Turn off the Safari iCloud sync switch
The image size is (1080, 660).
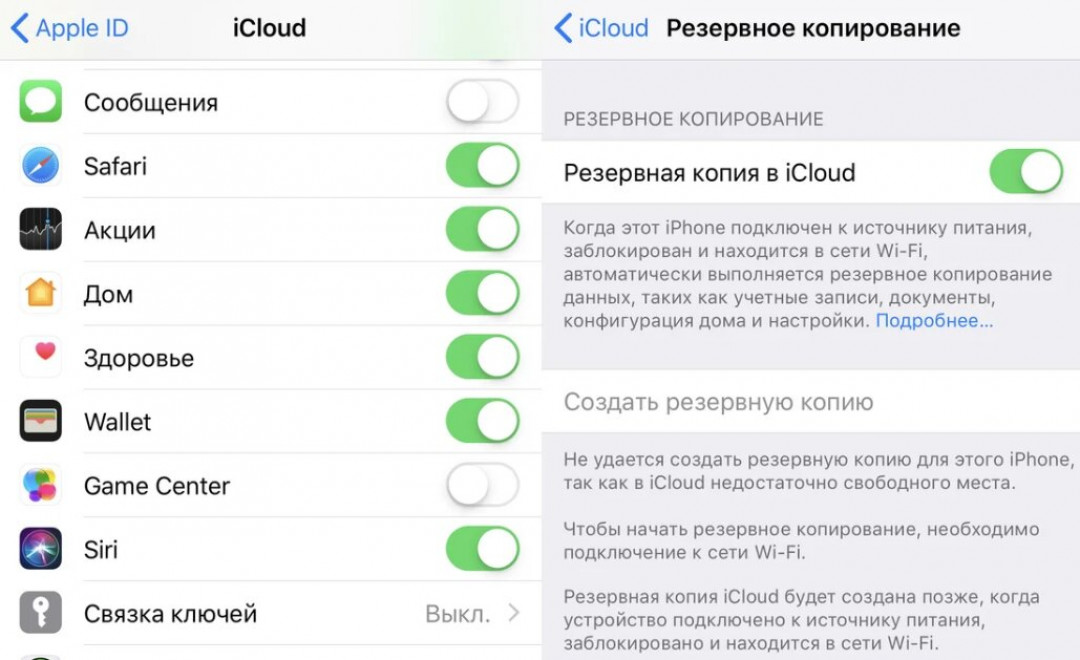click(x=482, y=166)
